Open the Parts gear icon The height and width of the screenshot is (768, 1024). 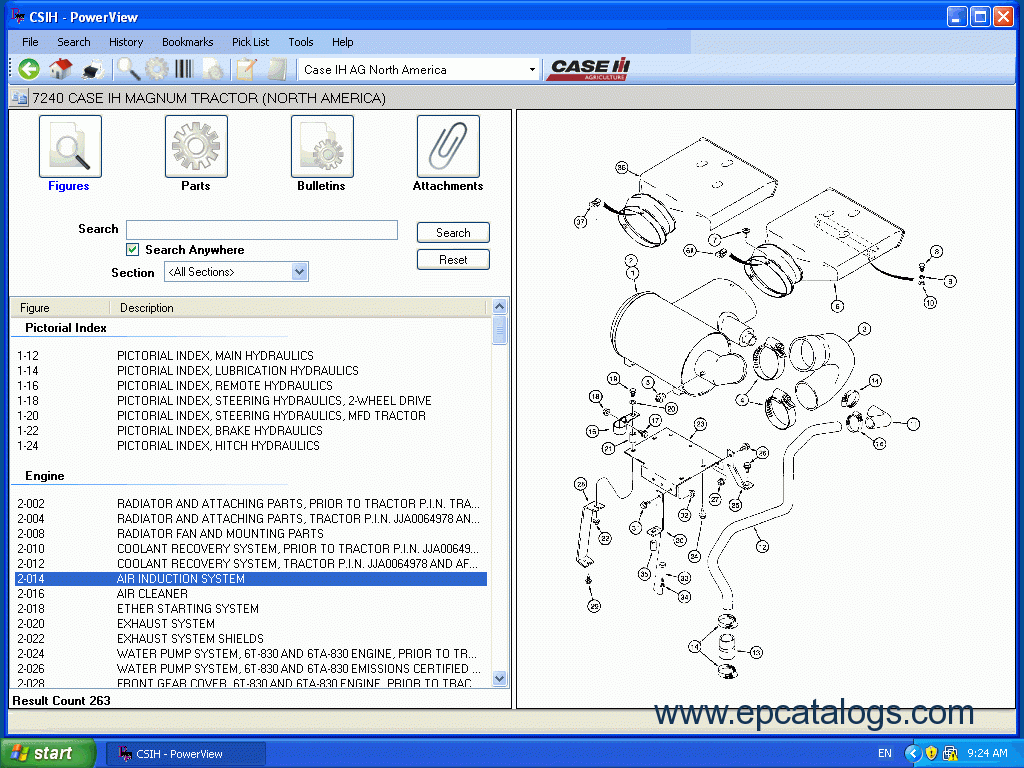click(196, 147)
